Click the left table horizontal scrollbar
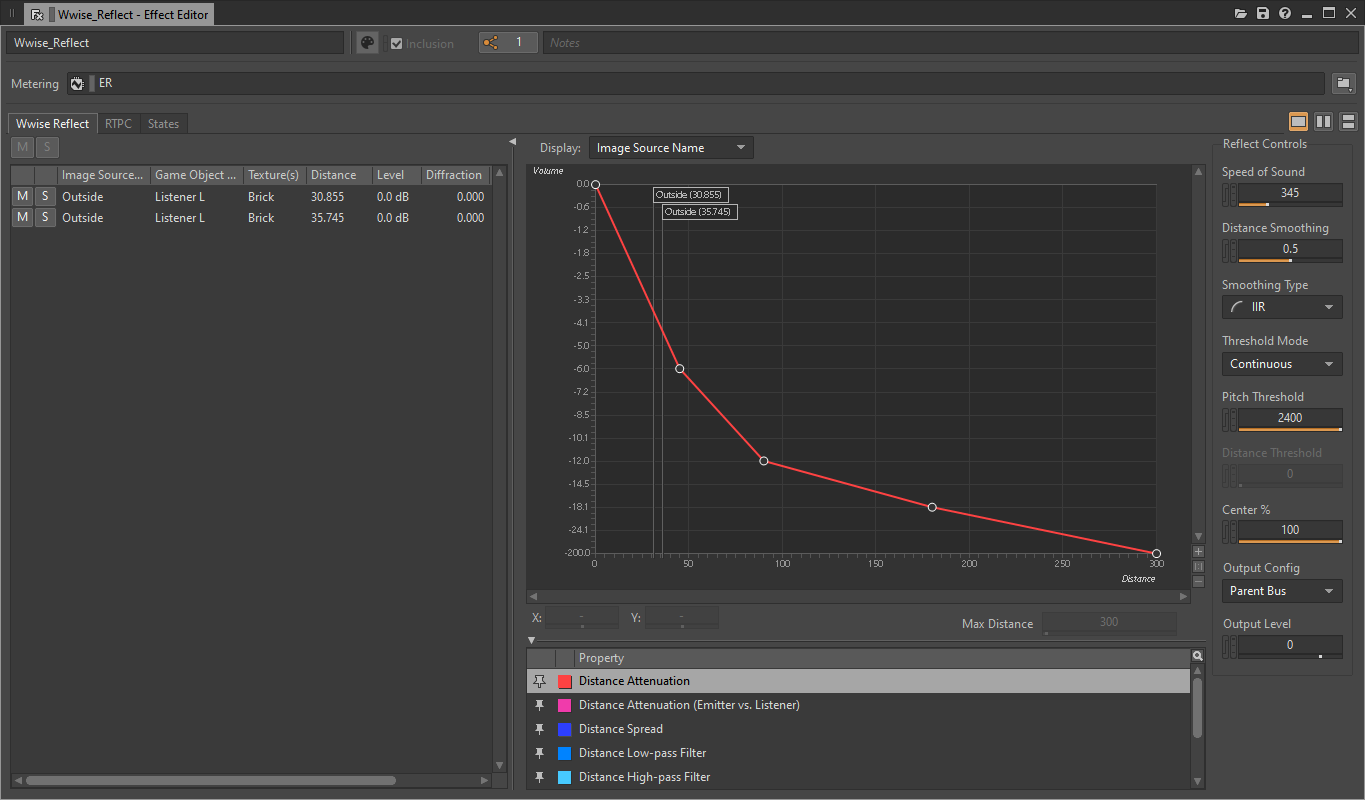 [x=211, y=780]
